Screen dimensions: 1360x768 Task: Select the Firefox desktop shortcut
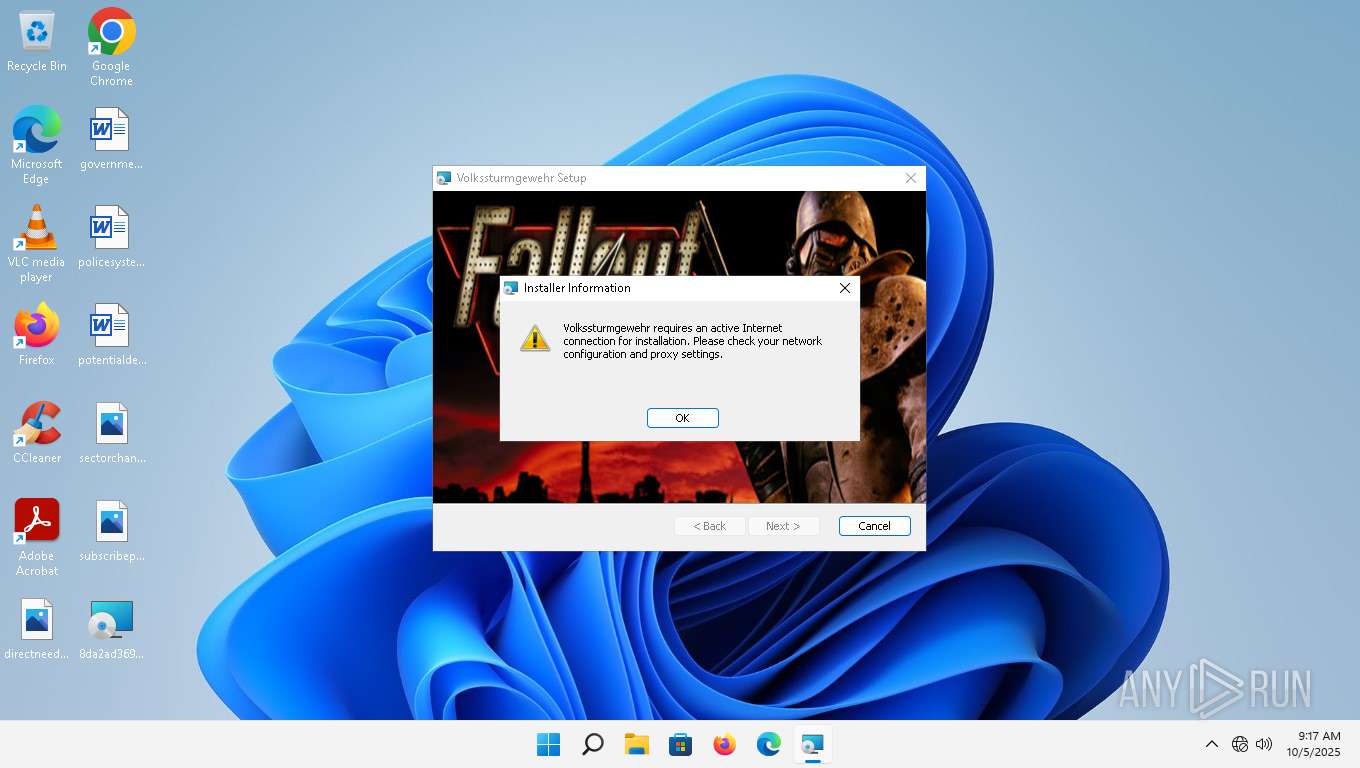[x=37, y=334]
